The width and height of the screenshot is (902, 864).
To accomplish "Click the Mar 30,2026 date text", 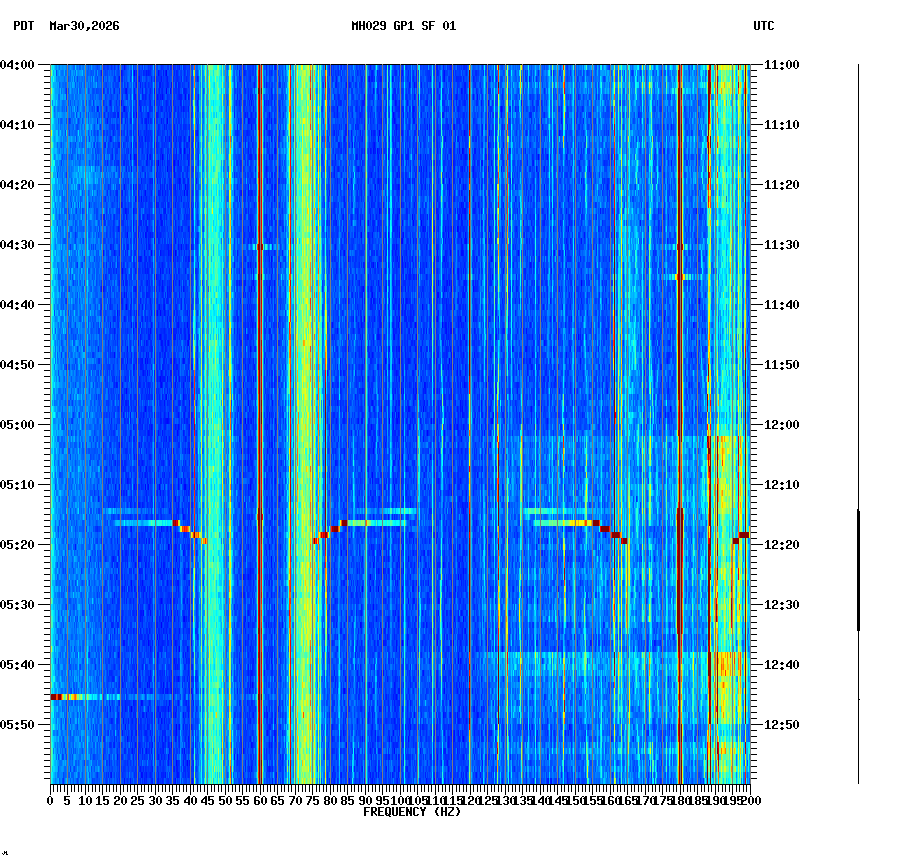I will coord(82,28).
